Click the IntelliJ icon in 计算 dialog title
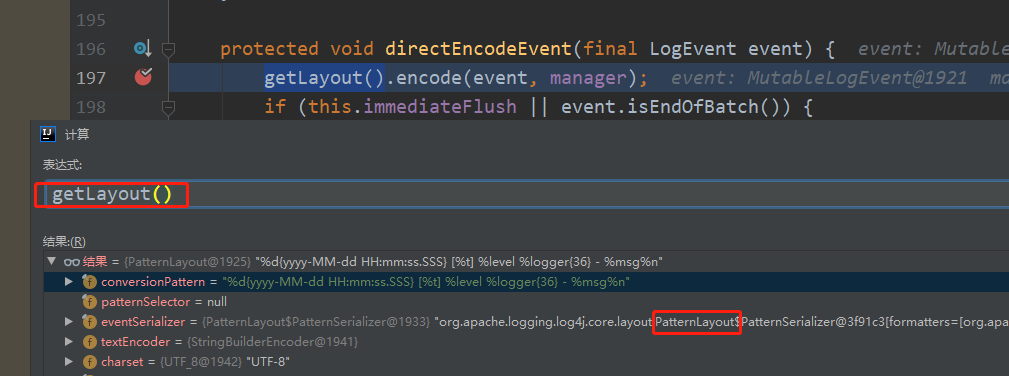The width and height of the screenshot is (1009, 376). tap(48, 134)
